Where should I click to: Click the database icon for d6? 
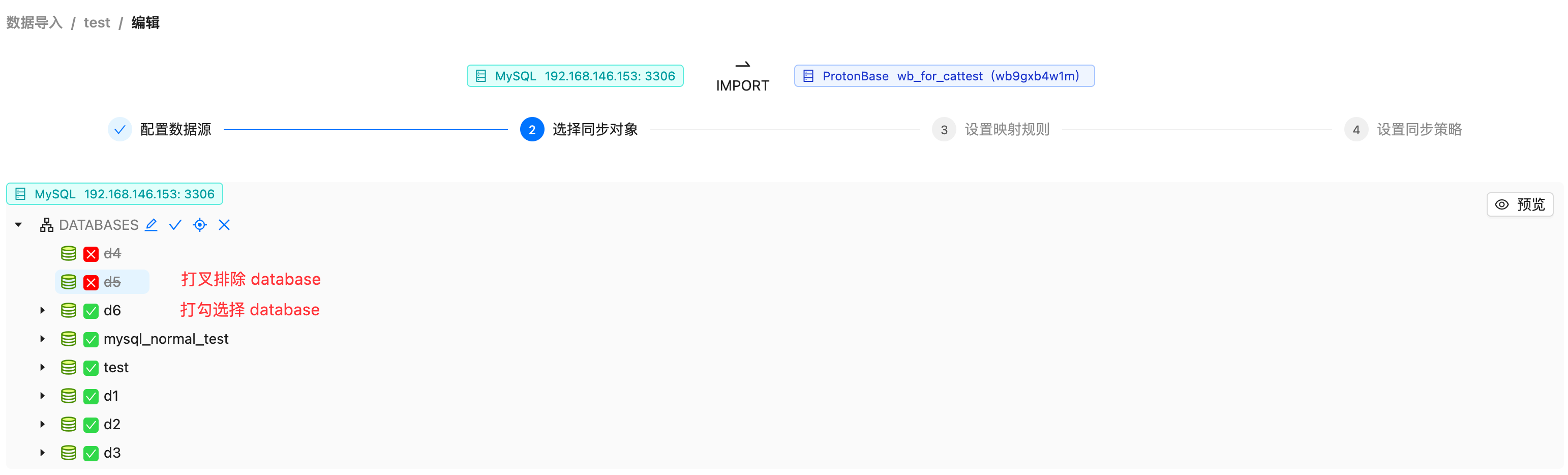click(69, 311)
